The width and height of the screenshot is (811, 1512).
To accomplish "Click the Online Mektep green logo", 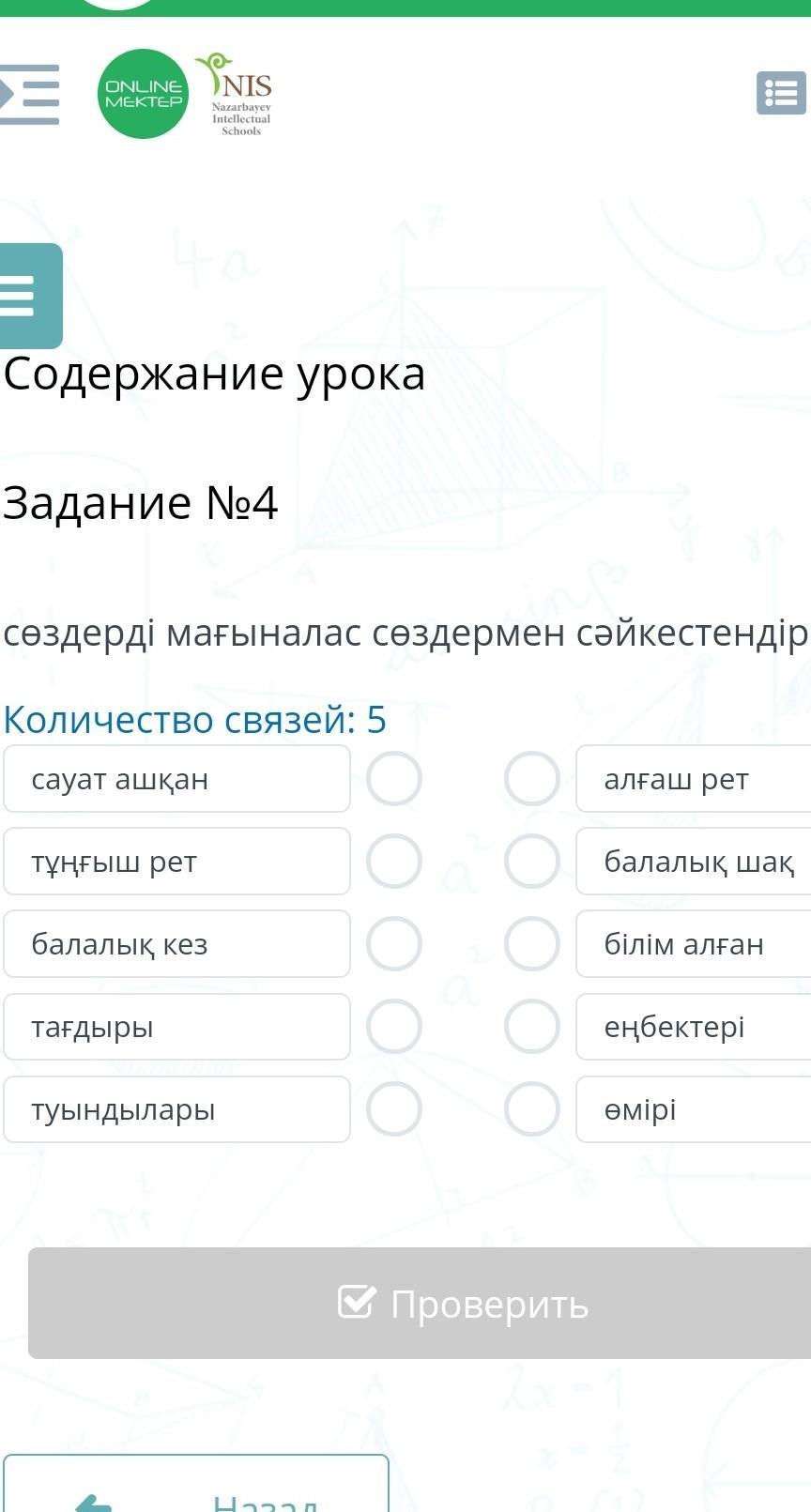I will tap(143, 94).
